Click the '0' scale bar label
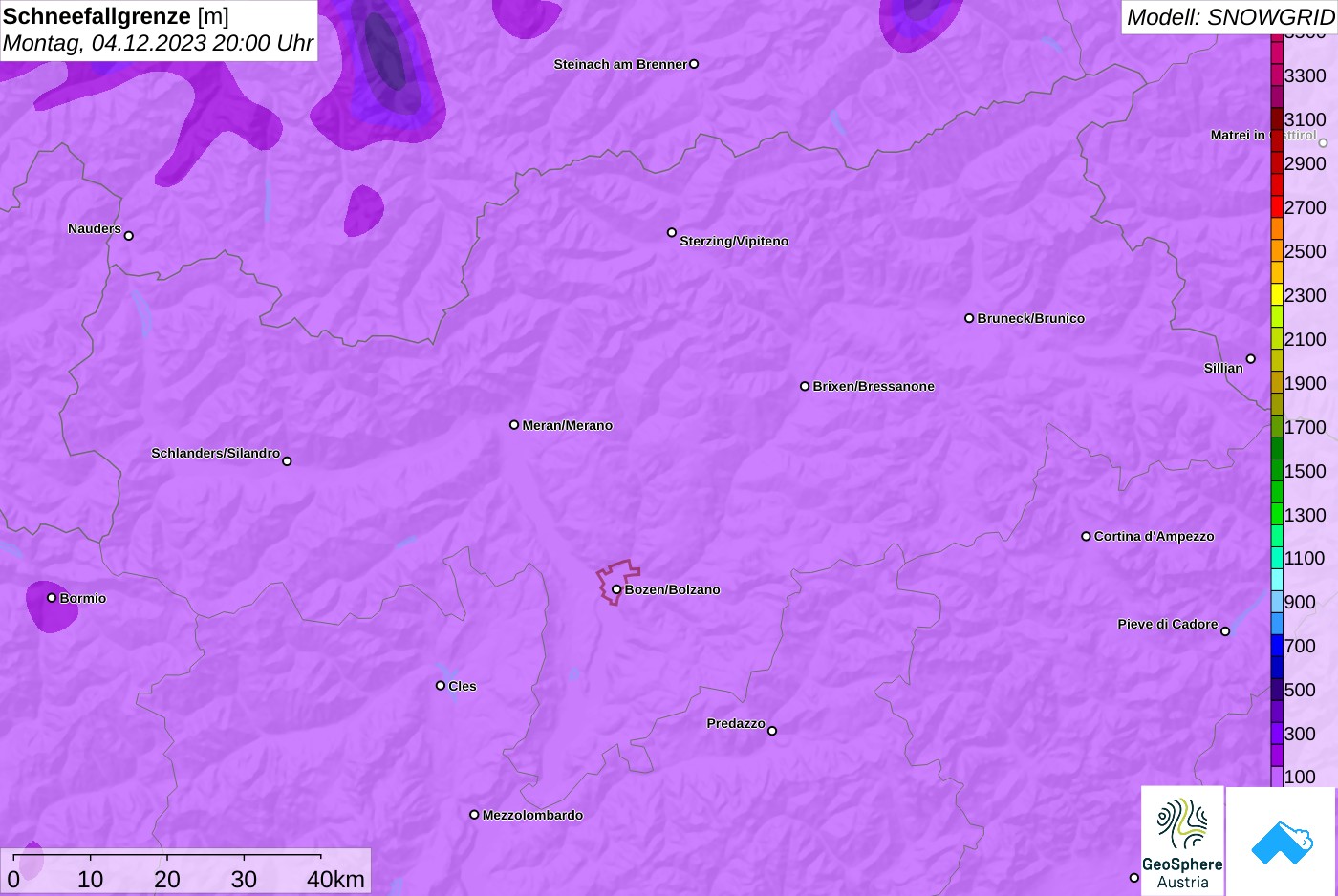 (13, 880)
